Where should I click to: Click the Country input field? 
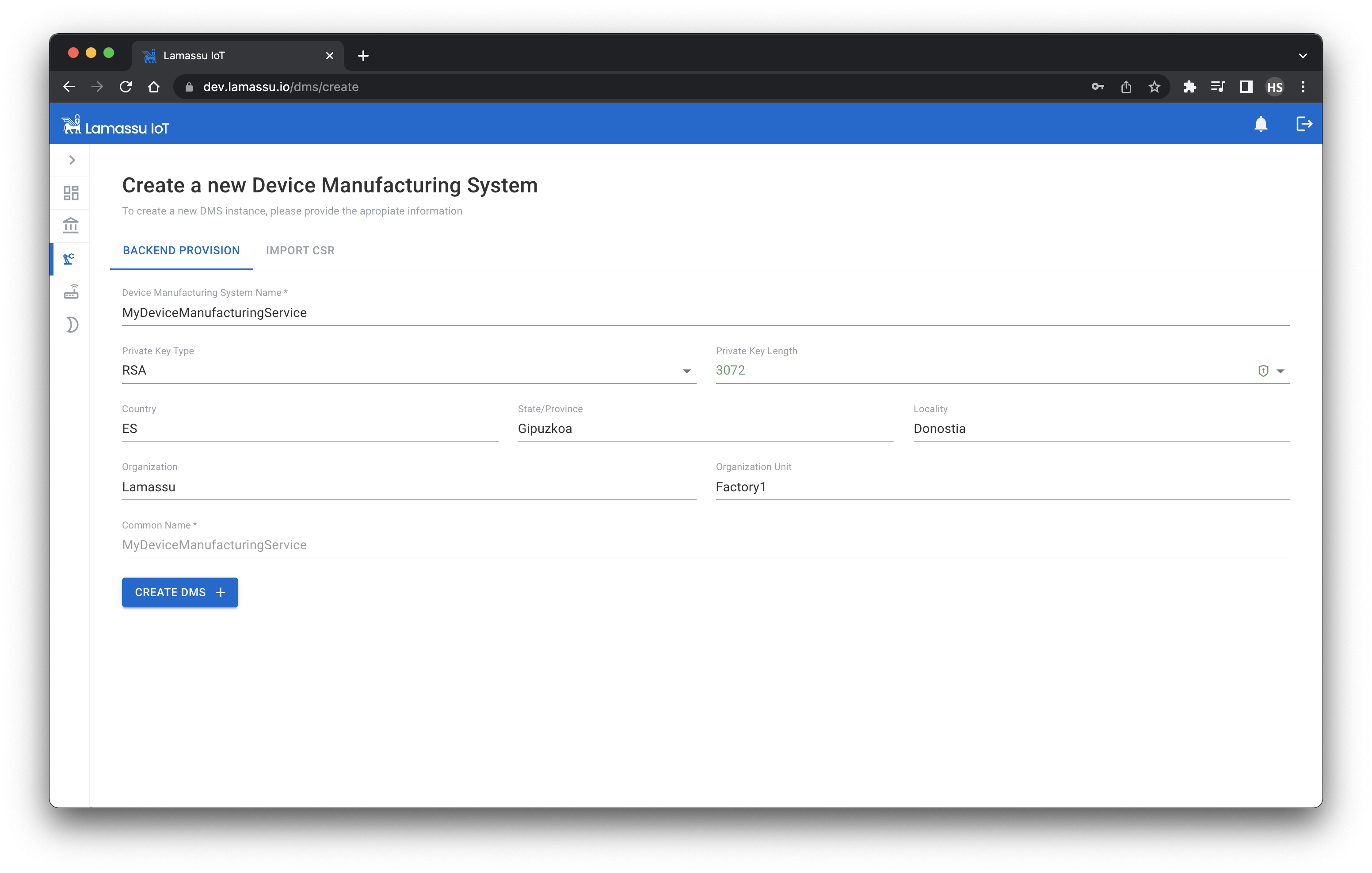308,429
